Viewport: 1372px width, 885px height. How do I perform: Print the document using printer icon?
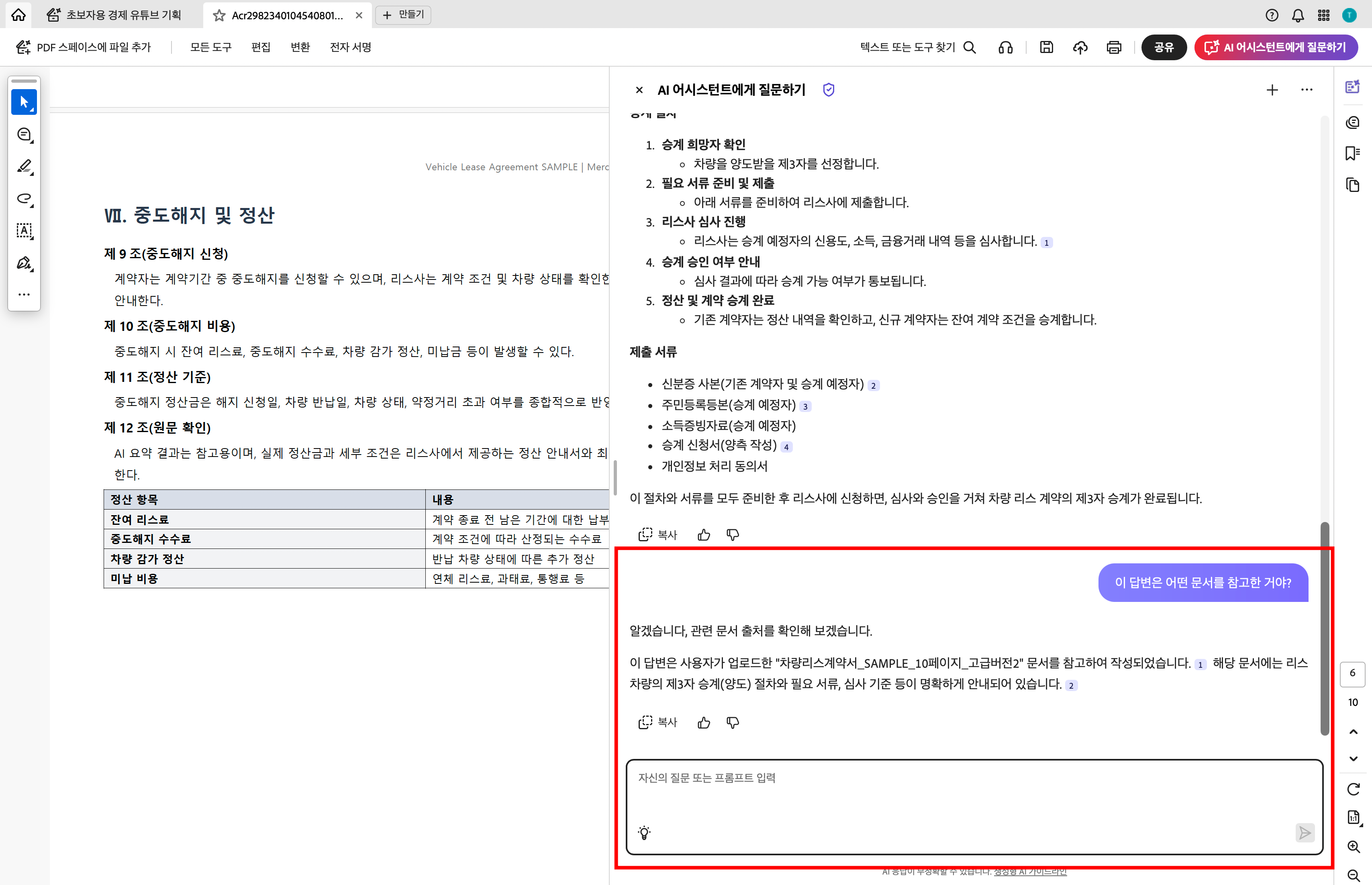click(x=1114, y=47)
